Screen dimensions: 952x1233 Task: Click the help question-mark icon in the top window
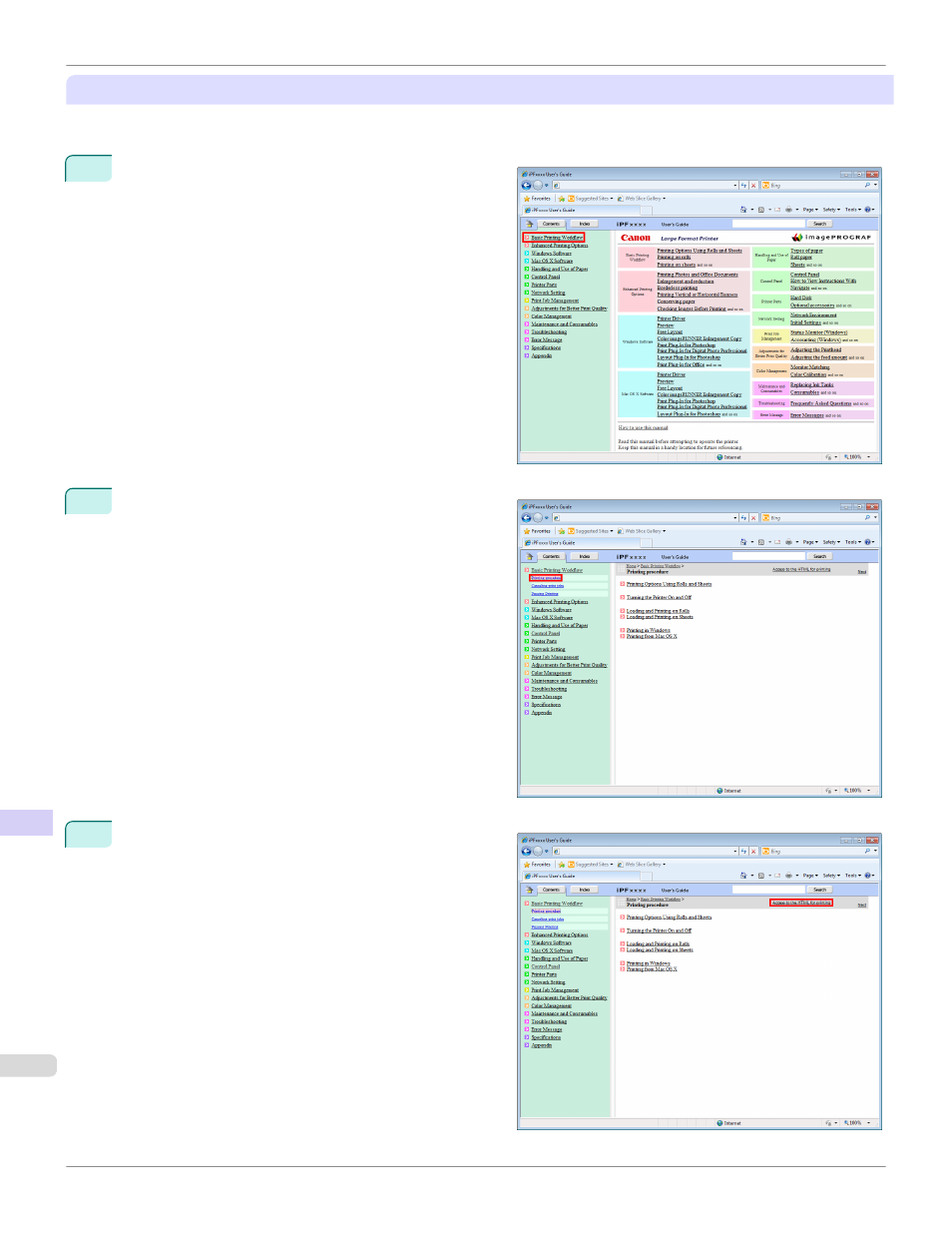tap(867, 210)
